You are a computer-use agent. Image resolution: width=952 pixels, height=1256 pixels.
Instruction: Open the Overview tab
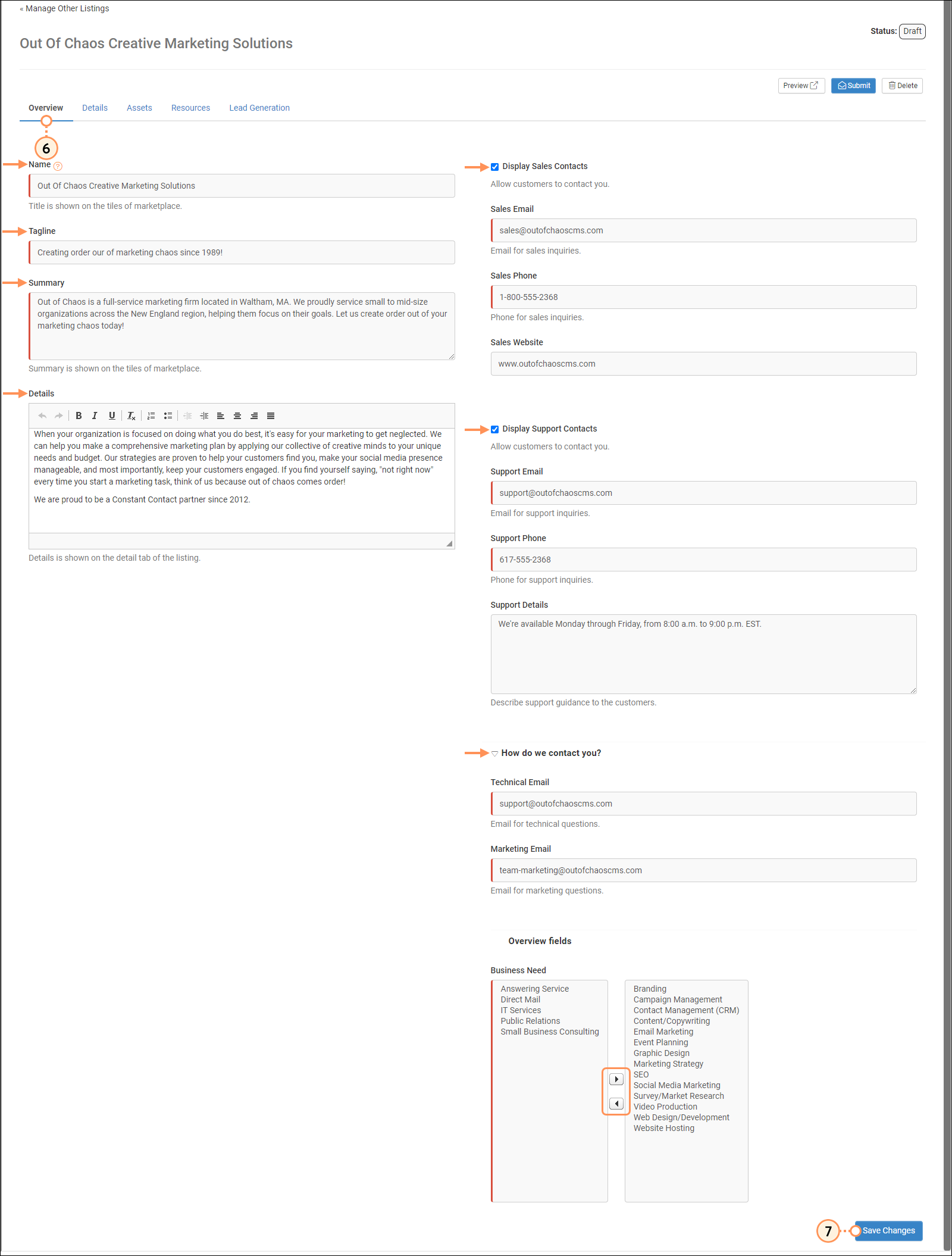pos(46,108)
